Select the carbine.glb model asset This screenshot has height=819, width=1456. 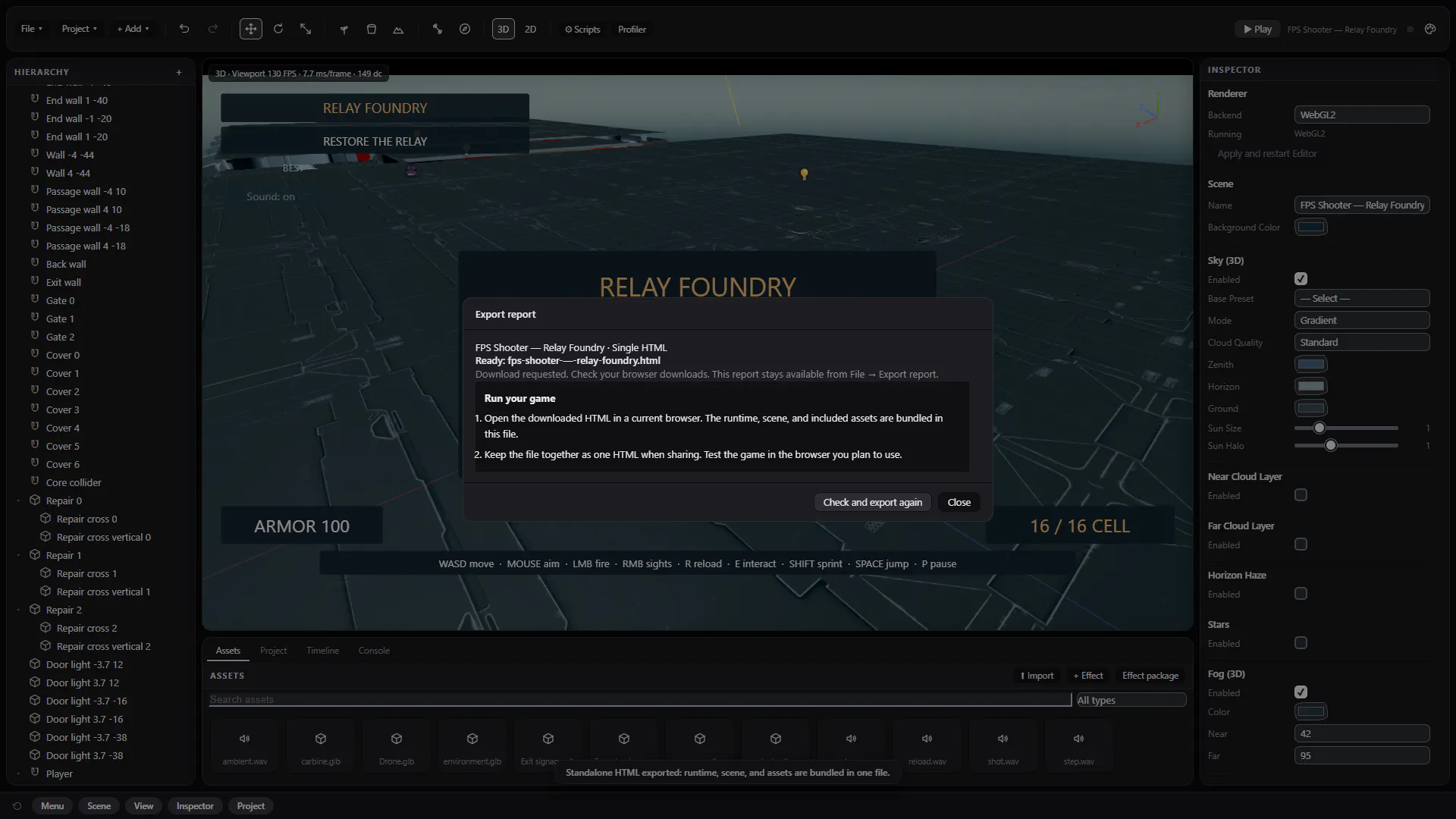(321, 747)
